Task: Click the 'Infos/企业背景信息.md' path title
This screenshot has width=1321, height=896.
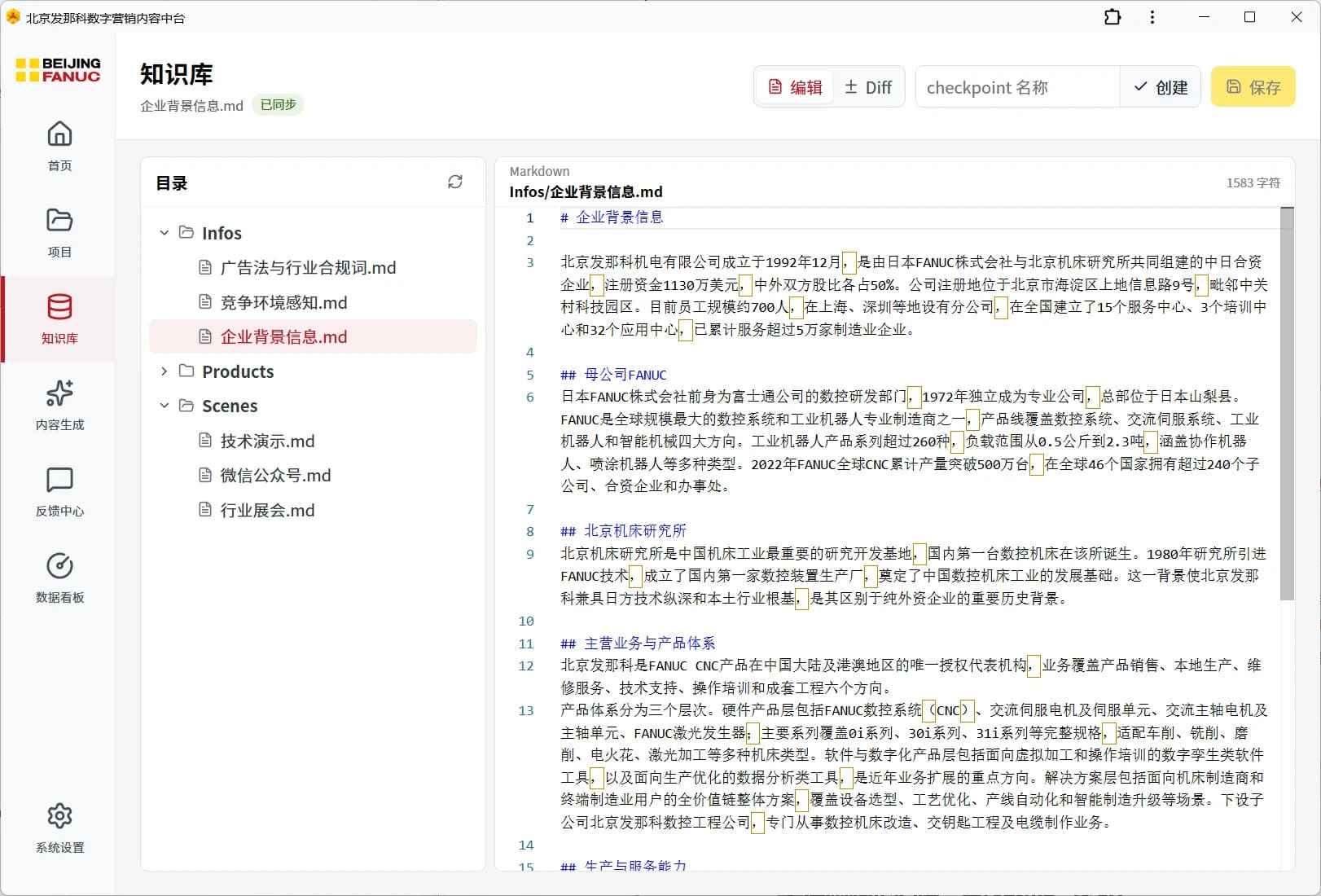Action: (586, 192)
